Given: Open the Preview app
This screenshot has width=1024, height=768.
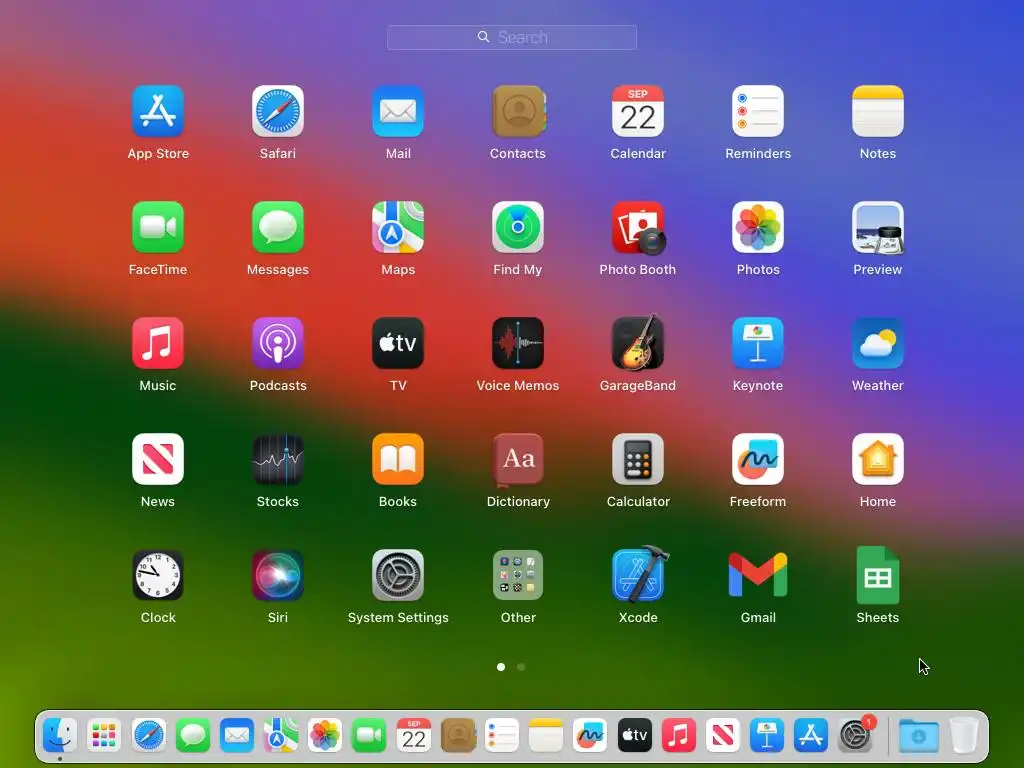Looking at the screenshot, I should [x=878, y=227].
